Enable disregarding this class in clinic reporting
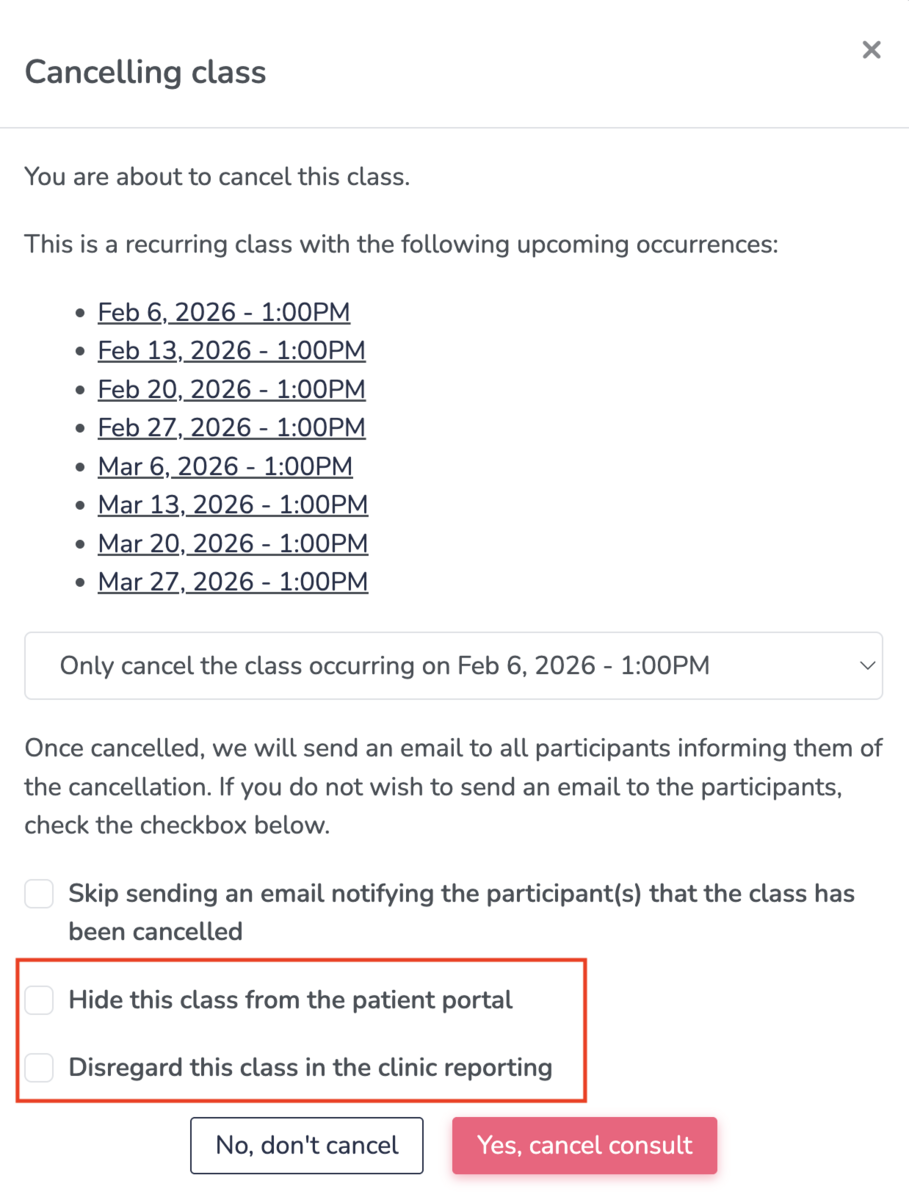 [38, 1067]
